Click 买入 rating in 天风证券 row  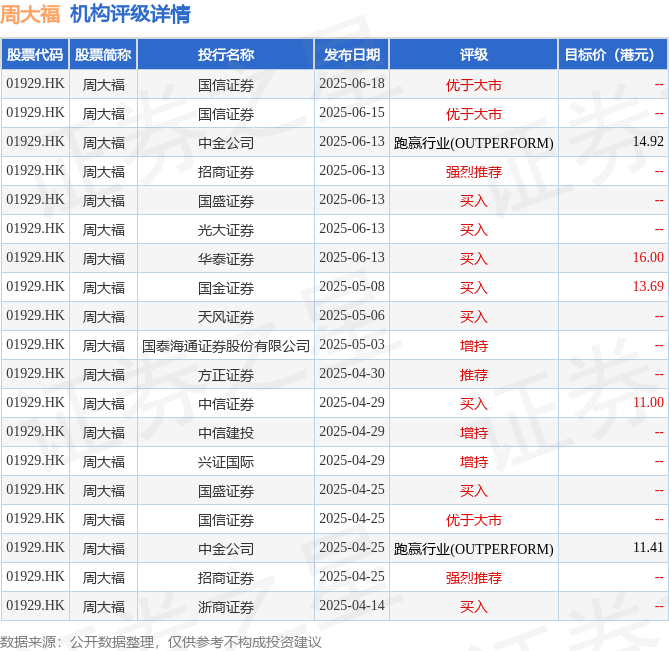pos(474,317)
